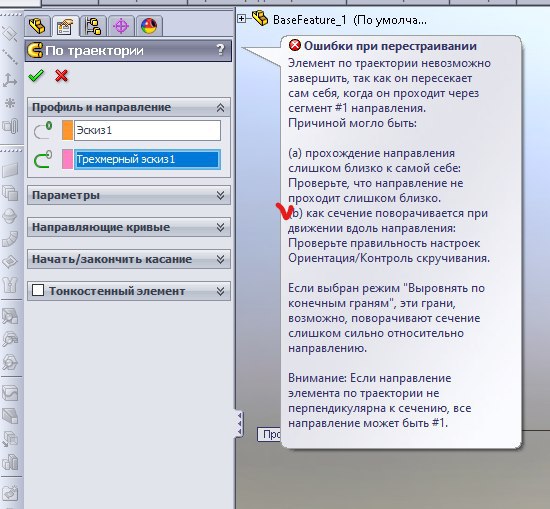The height and width of the screenshot is (509, 550).
Task: Collapse the left panel using the splitter handle
Action: [x=239, y=424]
